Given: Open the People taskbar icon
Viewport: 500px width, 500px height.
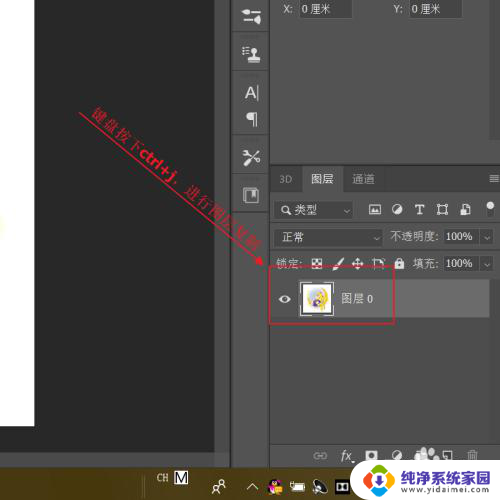Looking at the screenshot, I should click(x=219, y=487).
